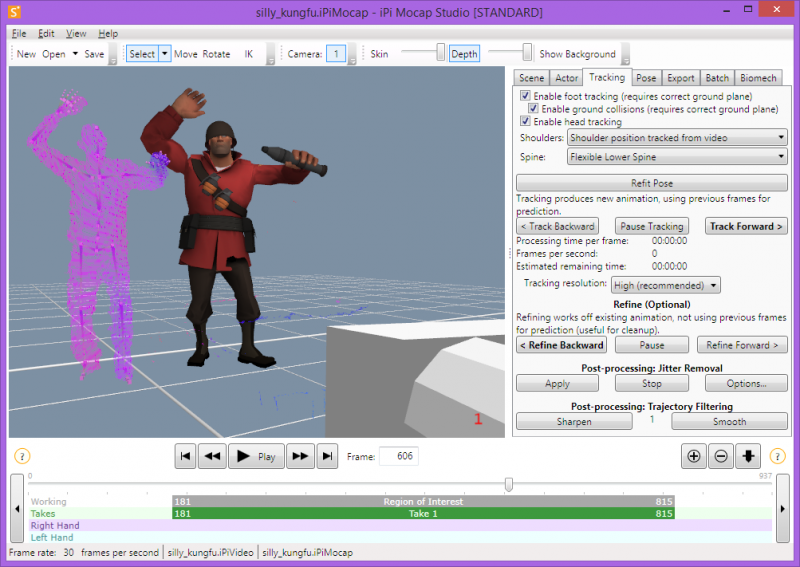Image resolution: width=800 pixels, height=567 pixels.
Task: Toggle Show Background option
Action: pos(578,54)
